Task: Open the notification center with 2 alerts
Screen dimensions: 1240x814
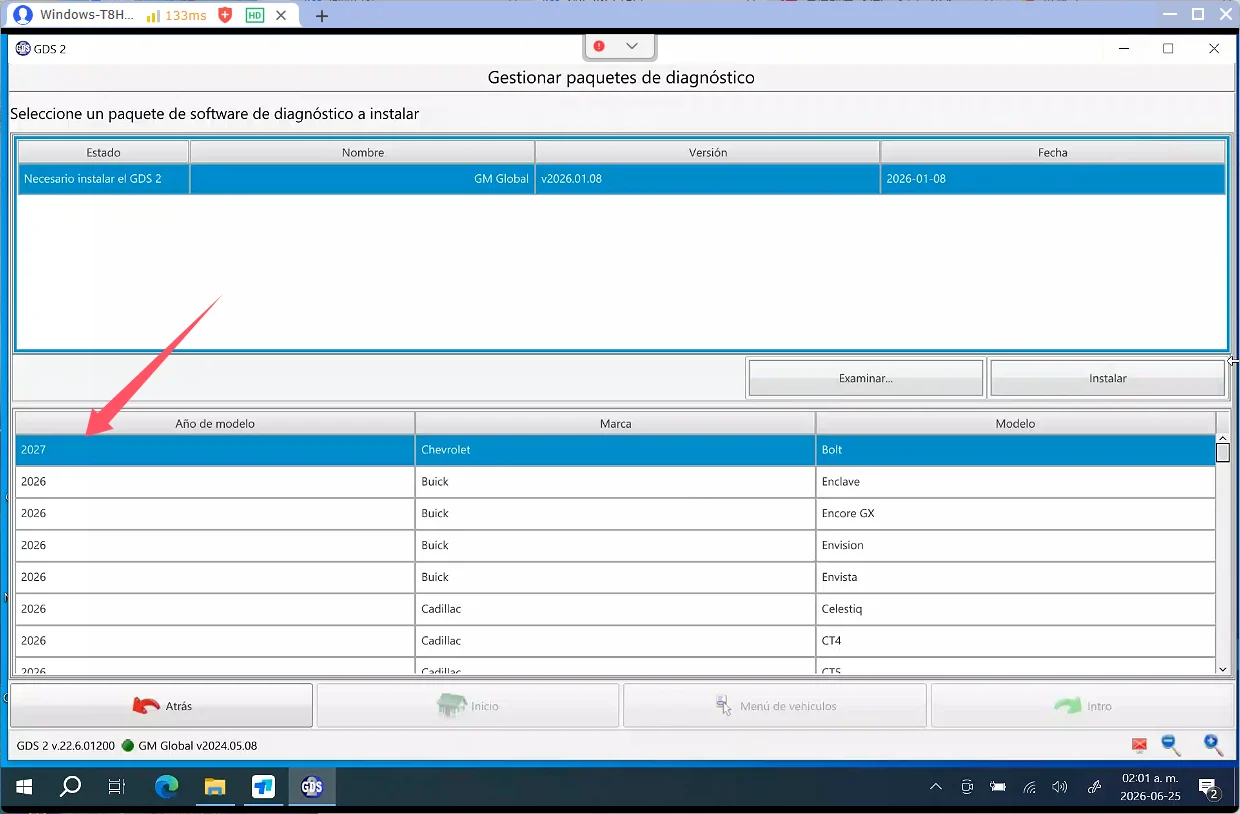Action: pyautogui.click(x=1208, y=788)
